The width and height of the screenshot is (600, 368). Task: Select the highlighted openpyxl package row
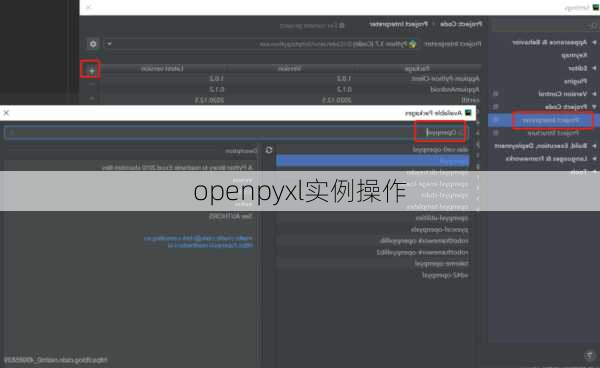pyautogui.click(x=372, y=161)
